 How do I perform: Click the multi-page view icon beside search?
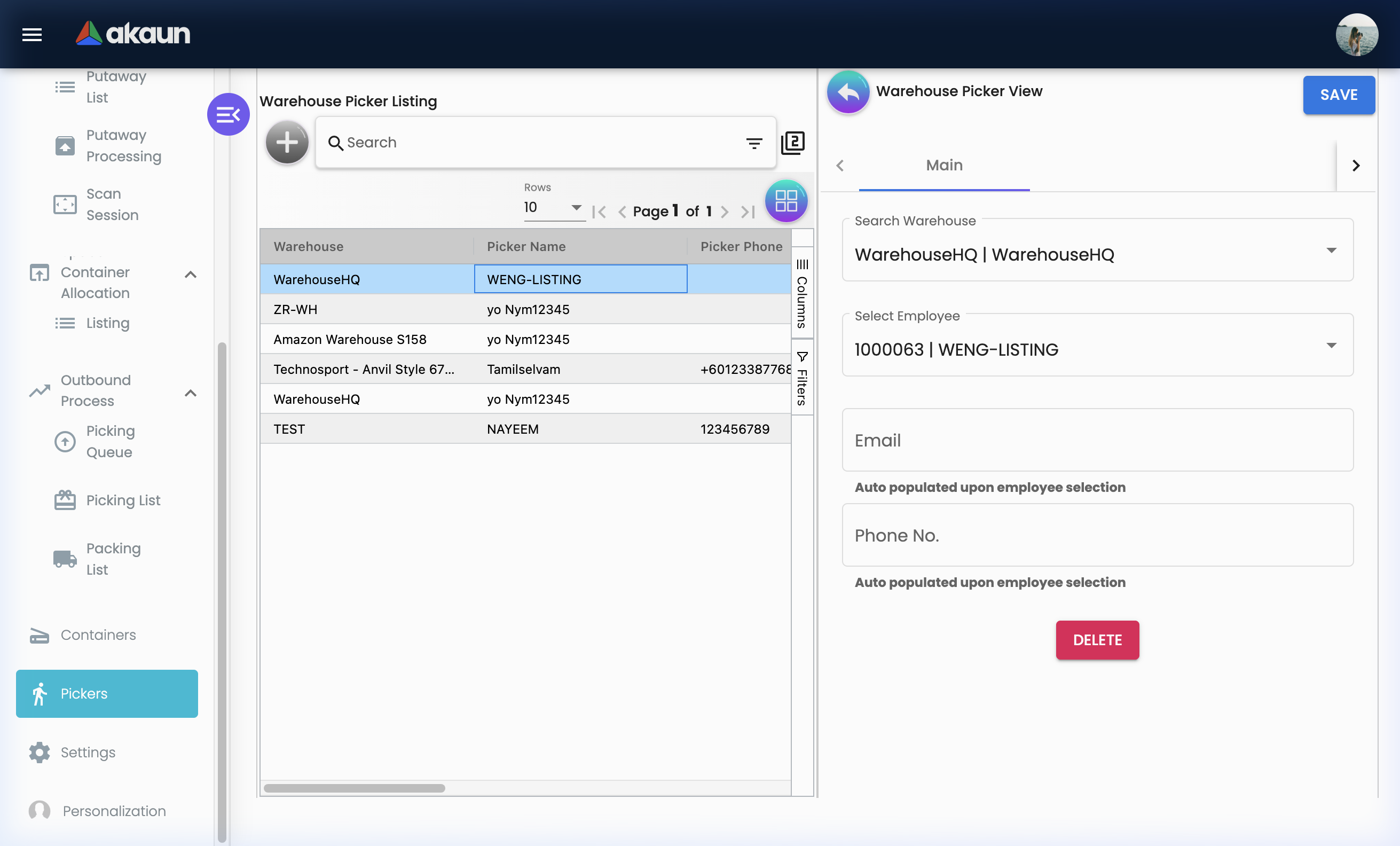(x=792, y=143)
